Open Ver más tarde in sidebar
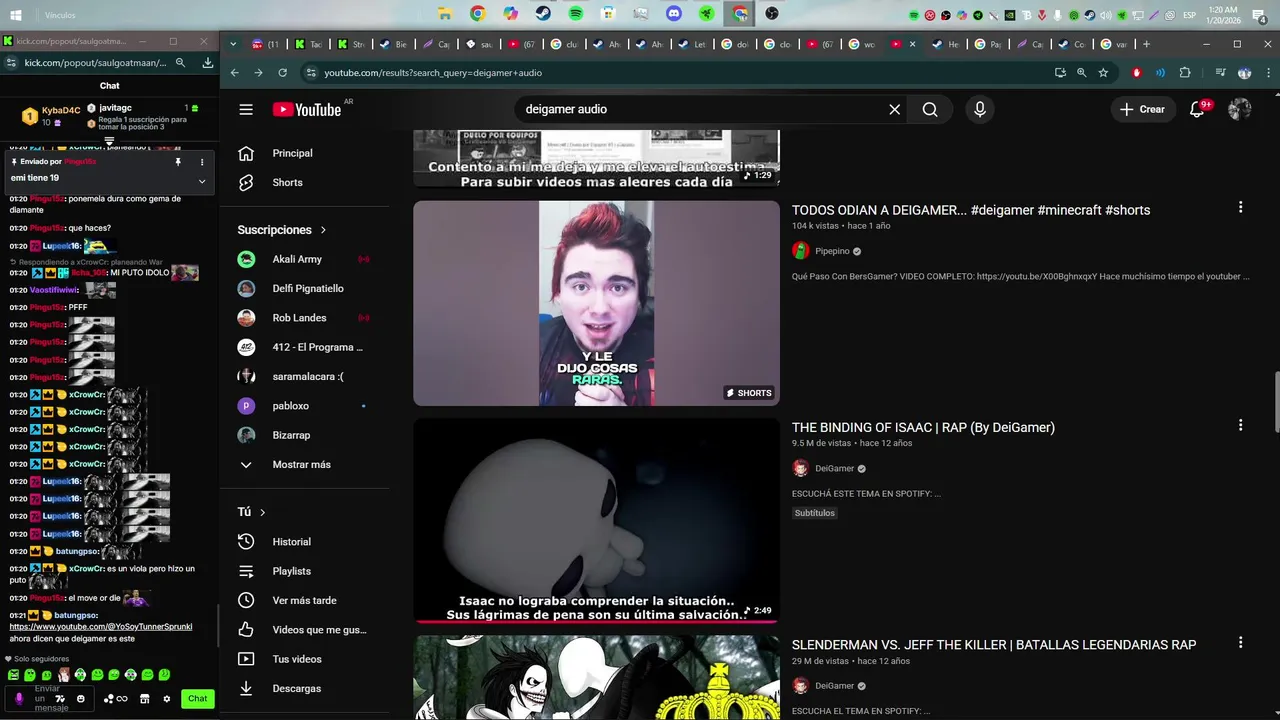 [x=304, y=600]
